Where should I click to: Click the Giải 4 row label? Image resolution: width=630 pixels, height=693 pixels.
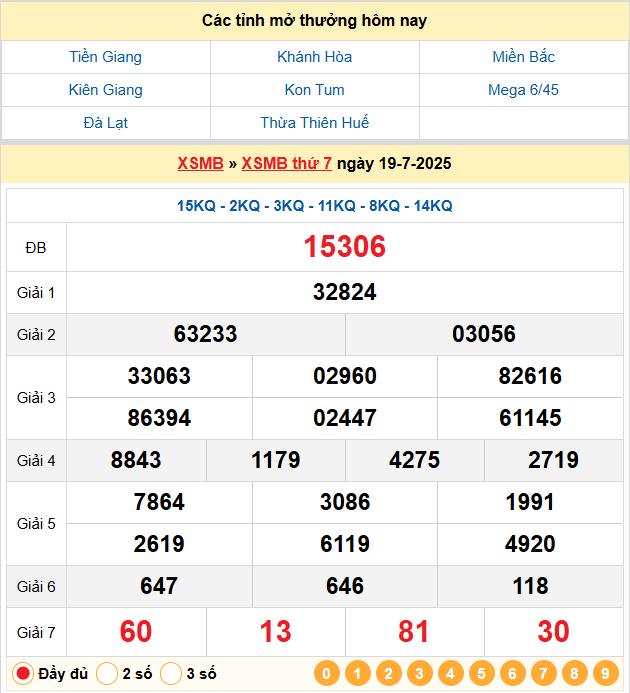coord(36,461)
